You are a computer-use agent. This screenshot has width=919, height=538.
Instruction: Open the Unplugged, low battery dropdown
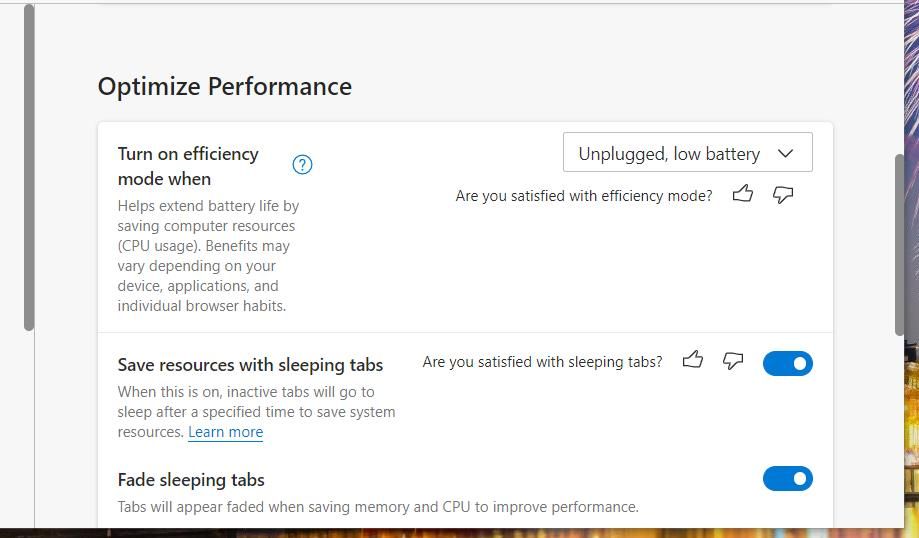687,152
